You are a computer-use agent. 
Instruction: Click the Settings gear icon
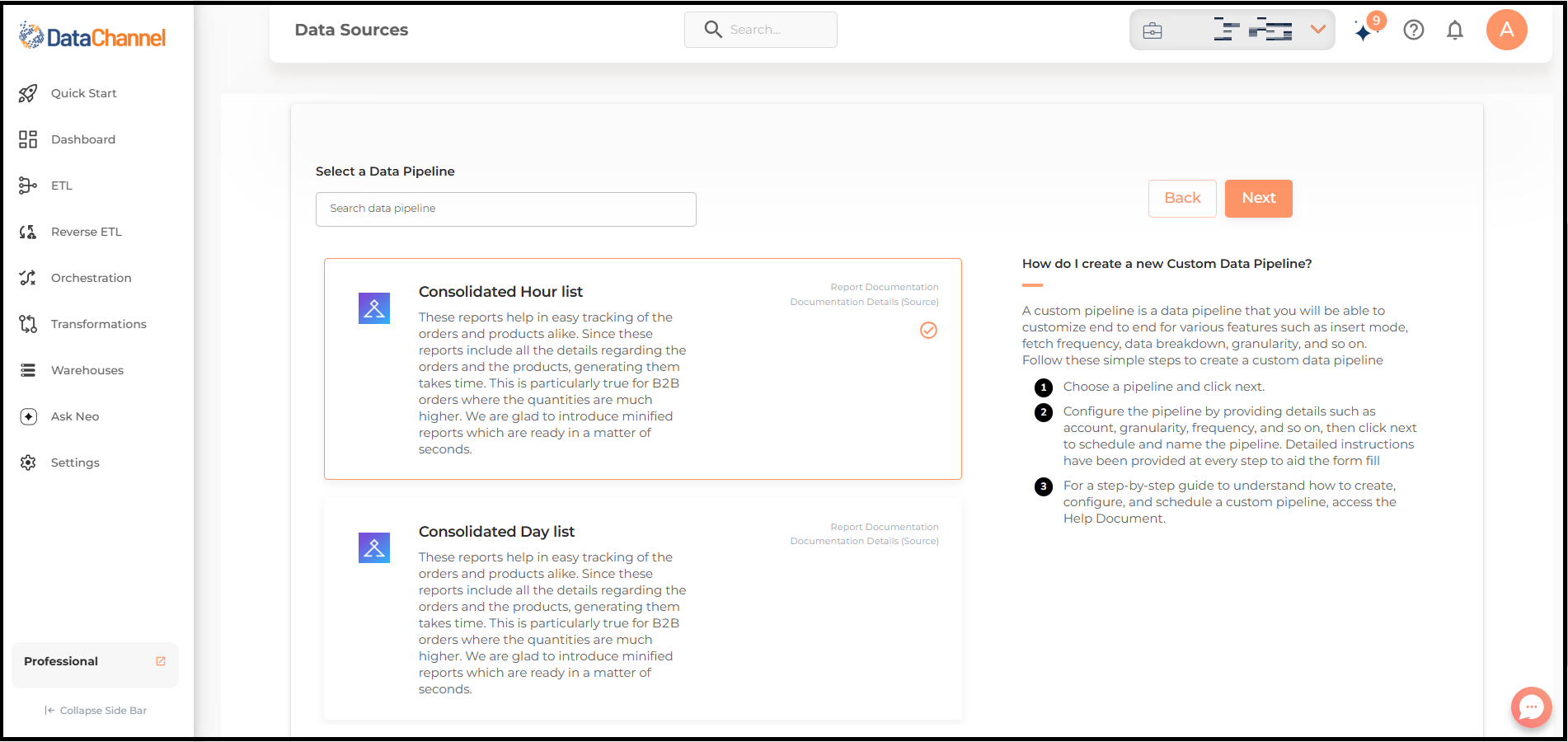click(x=28, y=463)
